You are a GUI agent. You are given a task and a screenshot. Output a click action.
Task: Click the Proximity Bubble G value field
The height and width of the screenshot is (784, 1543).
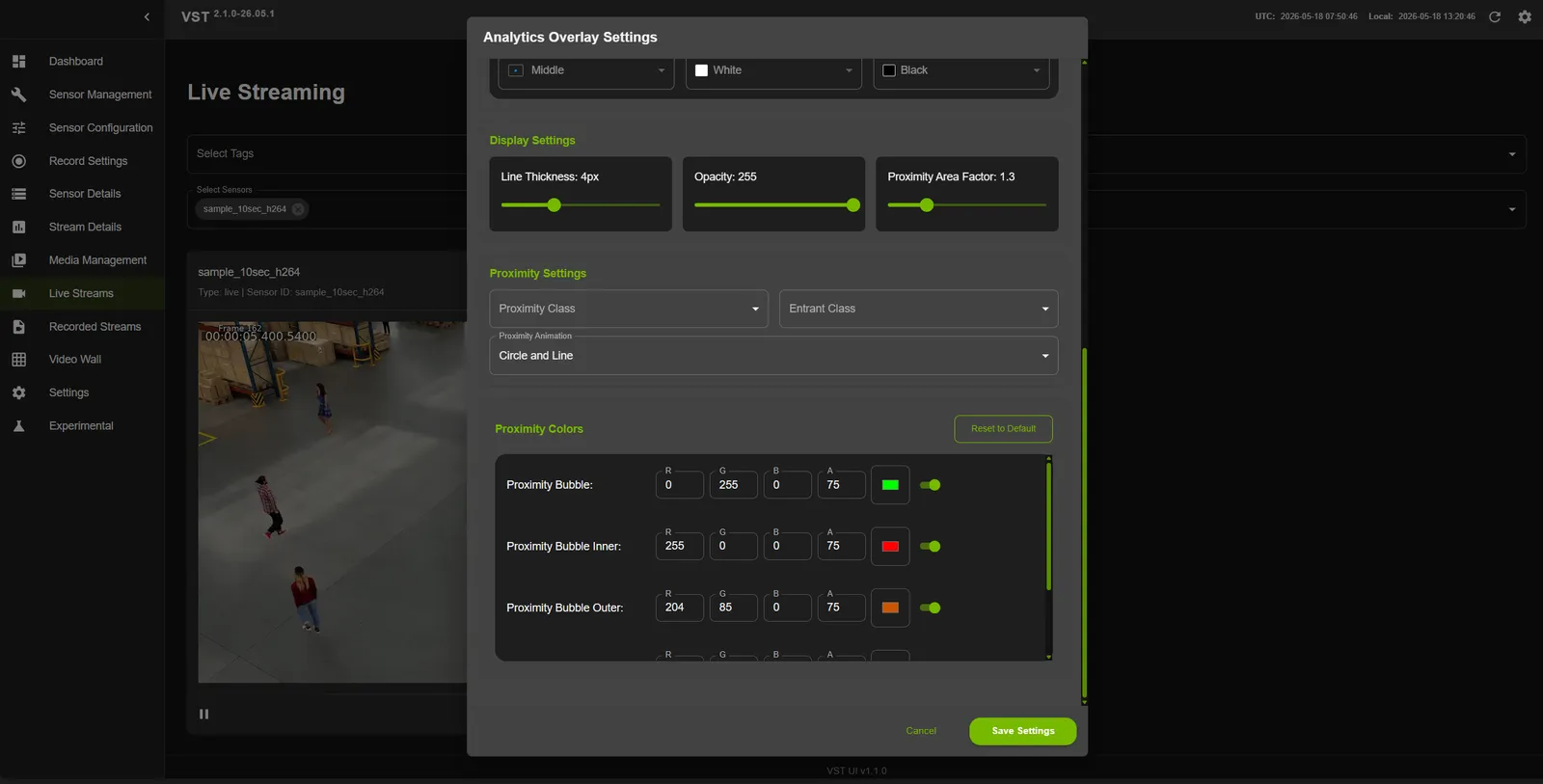point(734,485)
